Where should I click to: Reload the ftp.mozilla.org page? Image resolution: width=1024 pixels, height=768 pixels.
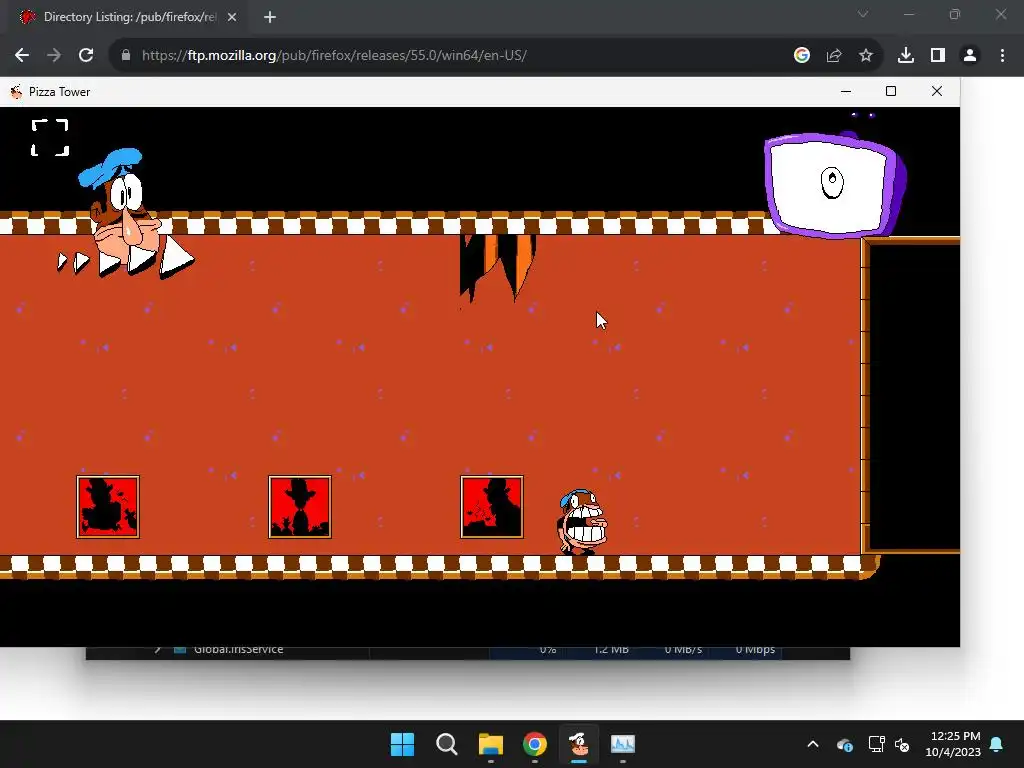tap(86, 56)
